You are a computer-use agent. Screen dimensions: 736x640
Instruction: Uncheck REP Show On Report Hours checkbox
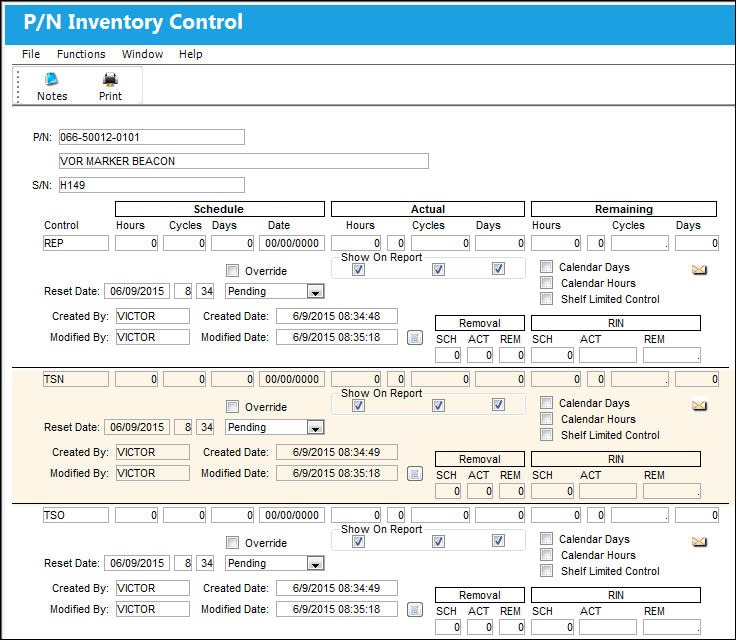pyautogui.click(x=358, y=269)
